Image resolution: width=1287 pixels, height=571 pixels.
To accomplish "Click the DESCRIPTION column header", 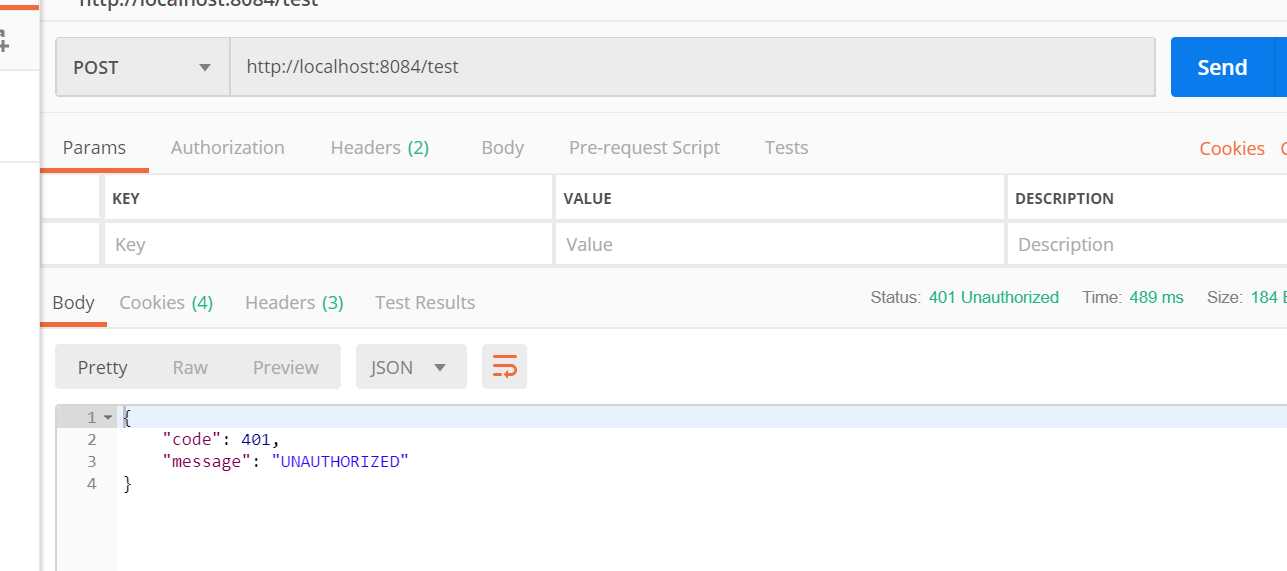I will pos(1064,198).
